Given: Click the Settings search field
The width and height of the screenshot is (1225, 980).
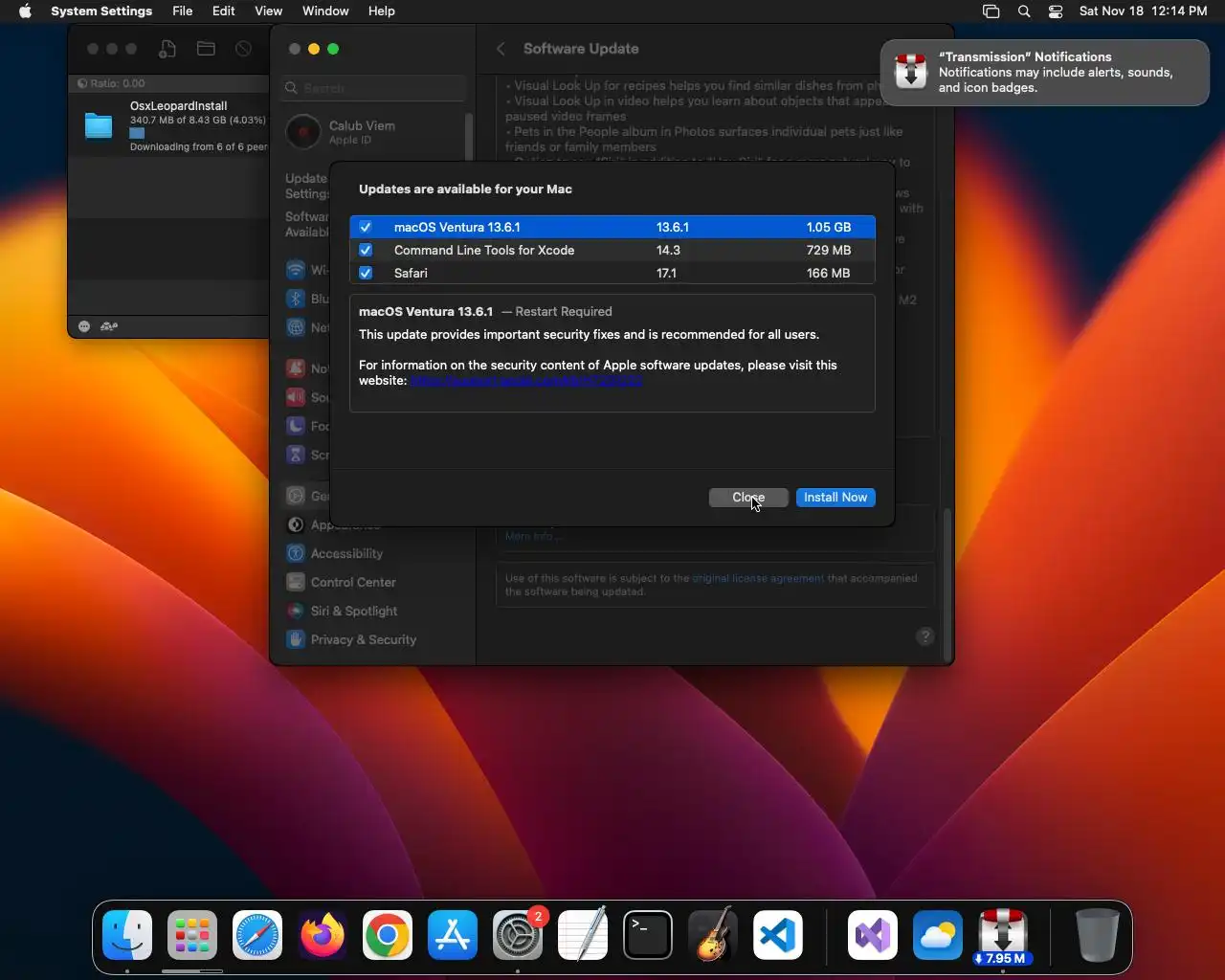Looking at the screenshot, I should coord(374,88).
